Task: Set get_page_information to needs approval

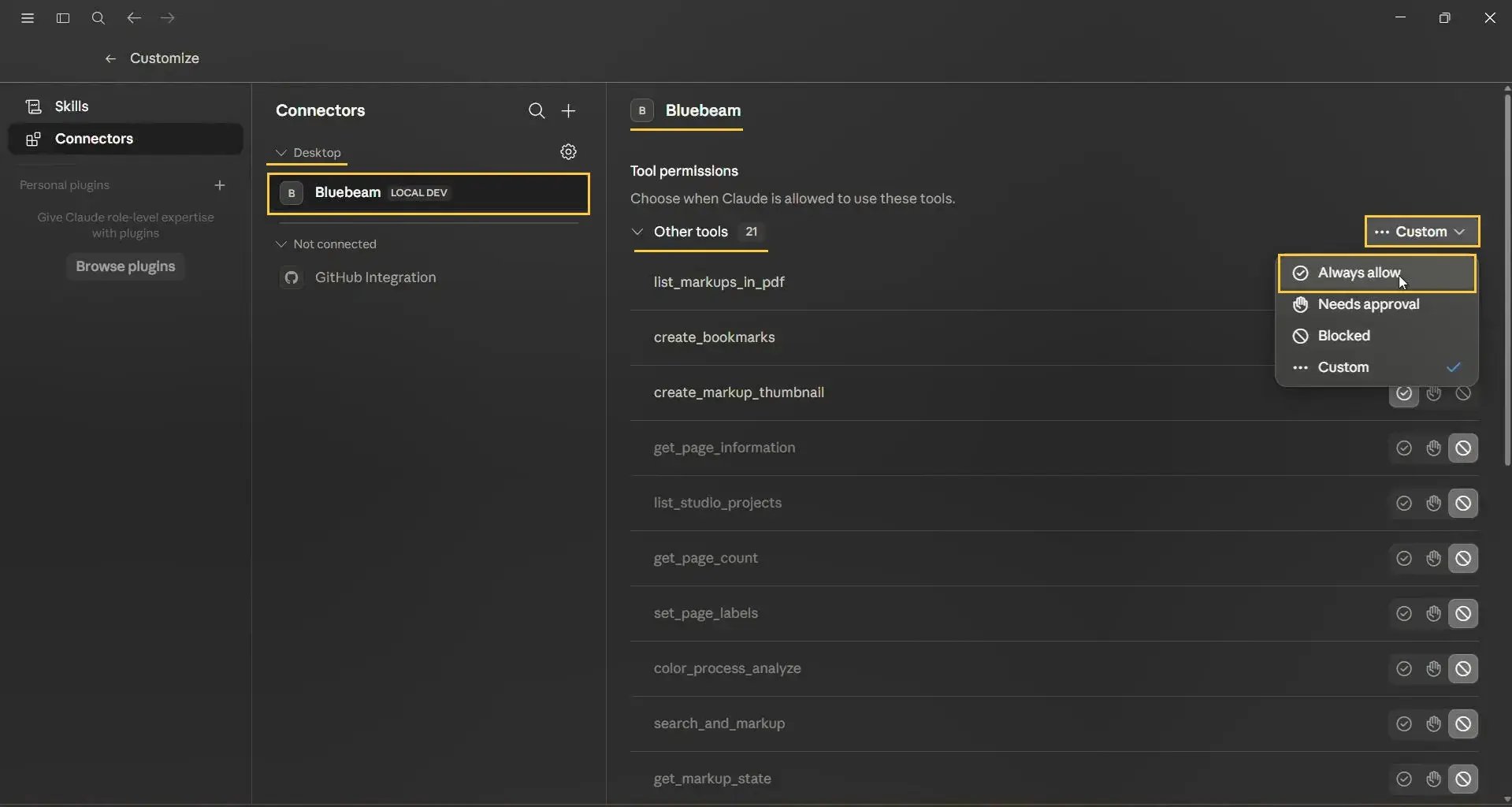Action: [1434, 448]
